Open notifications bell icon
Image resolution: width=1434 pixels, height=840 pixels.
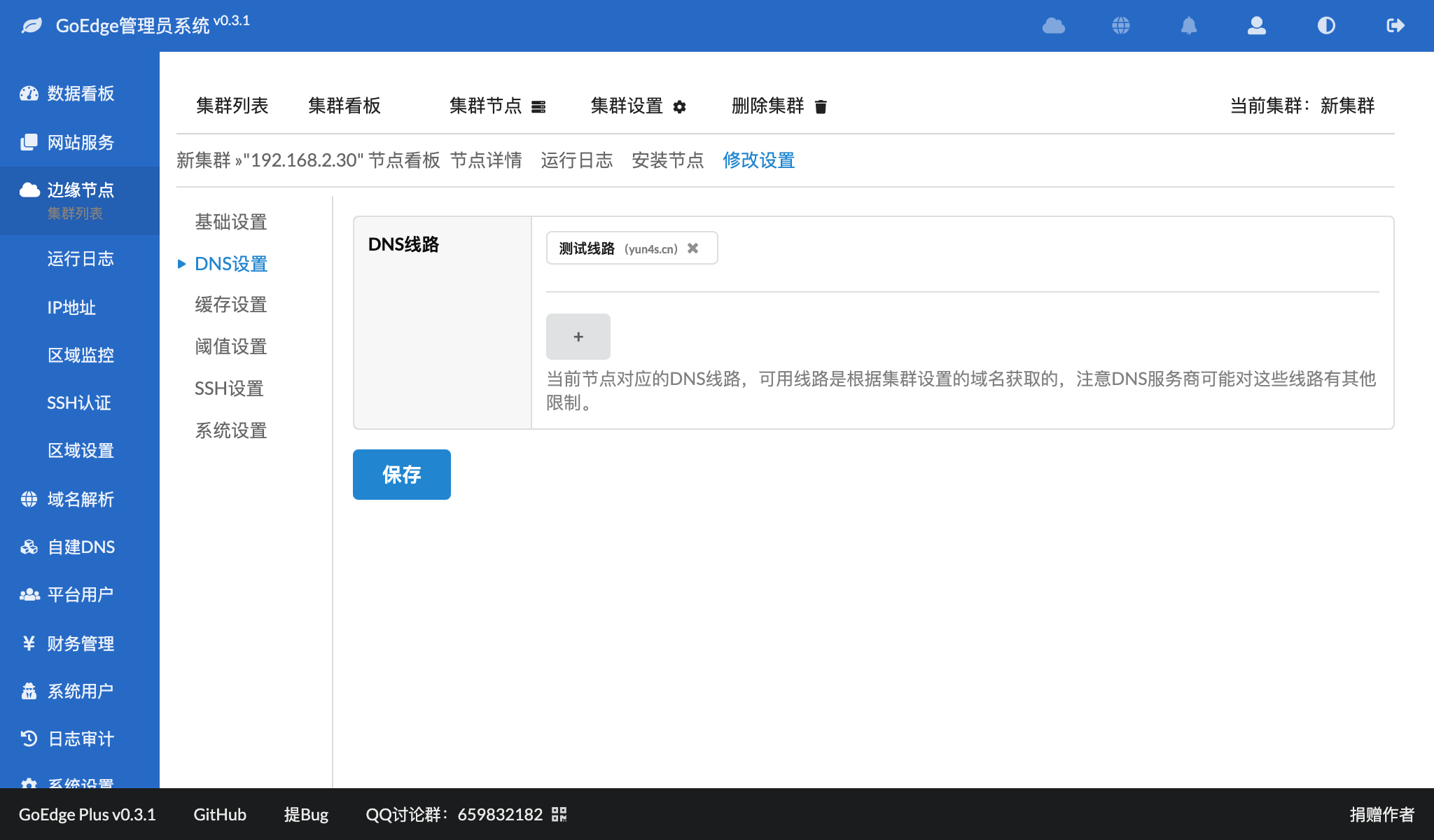tap(1189, 26)
